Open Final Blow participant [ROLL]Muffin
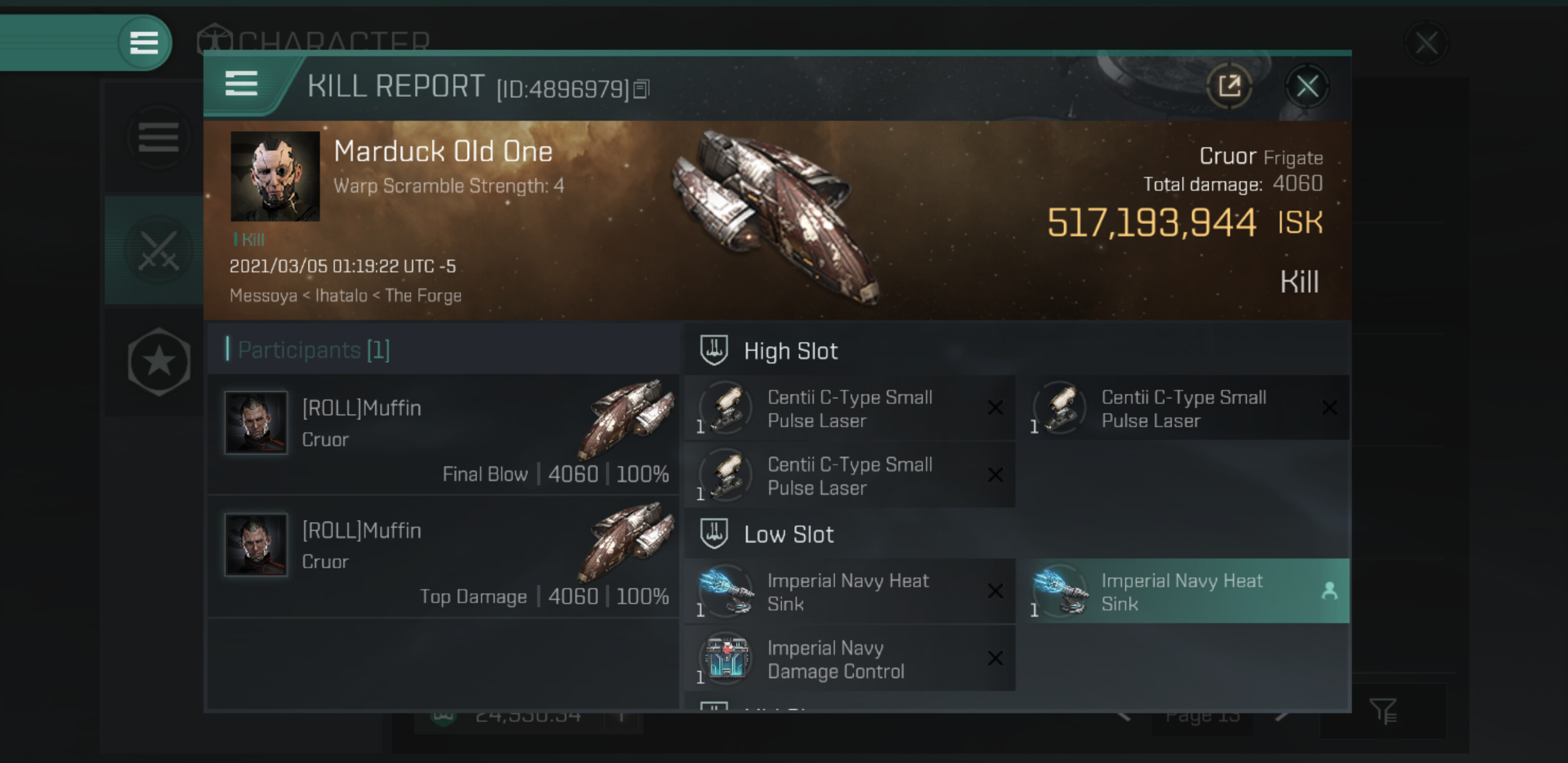1568x763 pixels. click(443, 434)
